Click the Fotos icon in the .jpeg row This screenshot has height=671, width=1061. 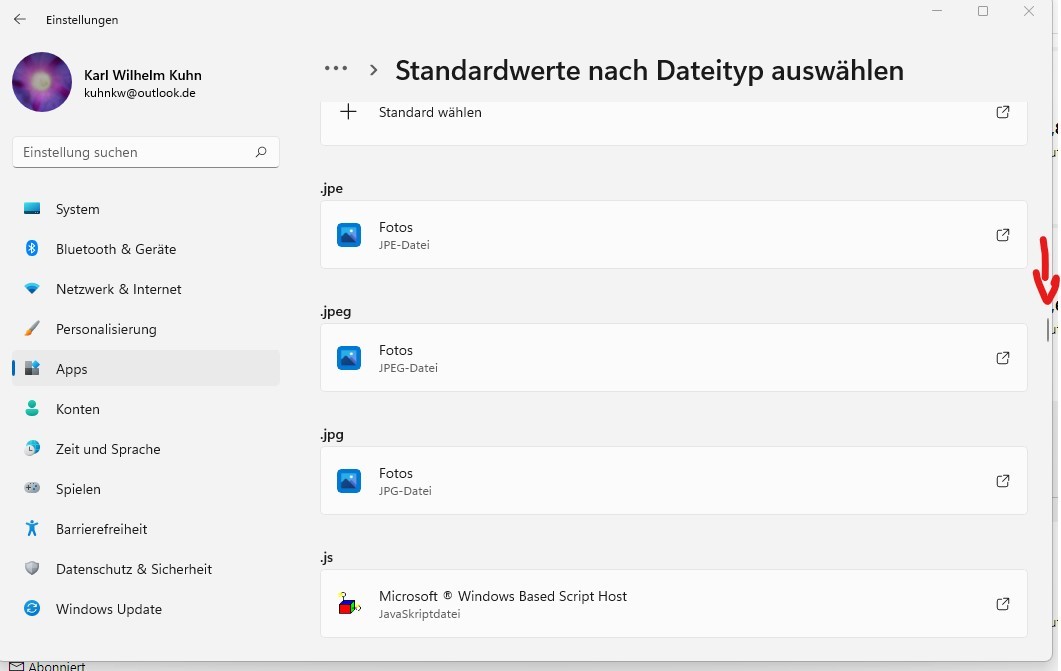pyautogui.click(x=349, y=358)
